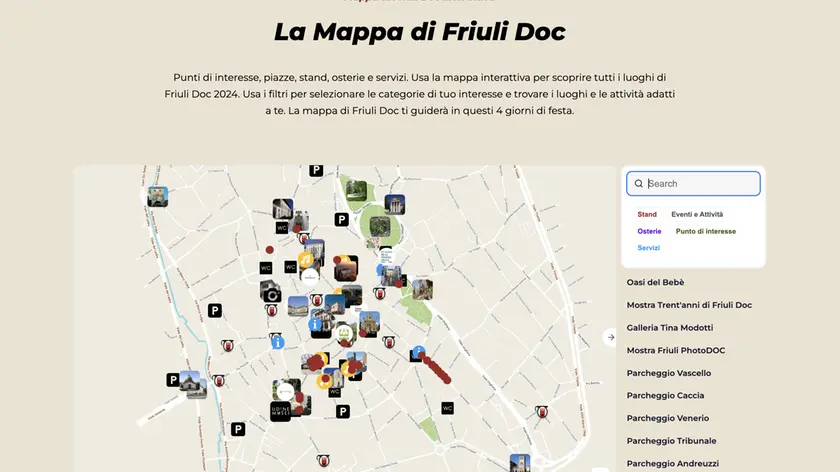Open the tower photo at the map's bottom right
The image size is (840, 472).
[x=520, y=463]
